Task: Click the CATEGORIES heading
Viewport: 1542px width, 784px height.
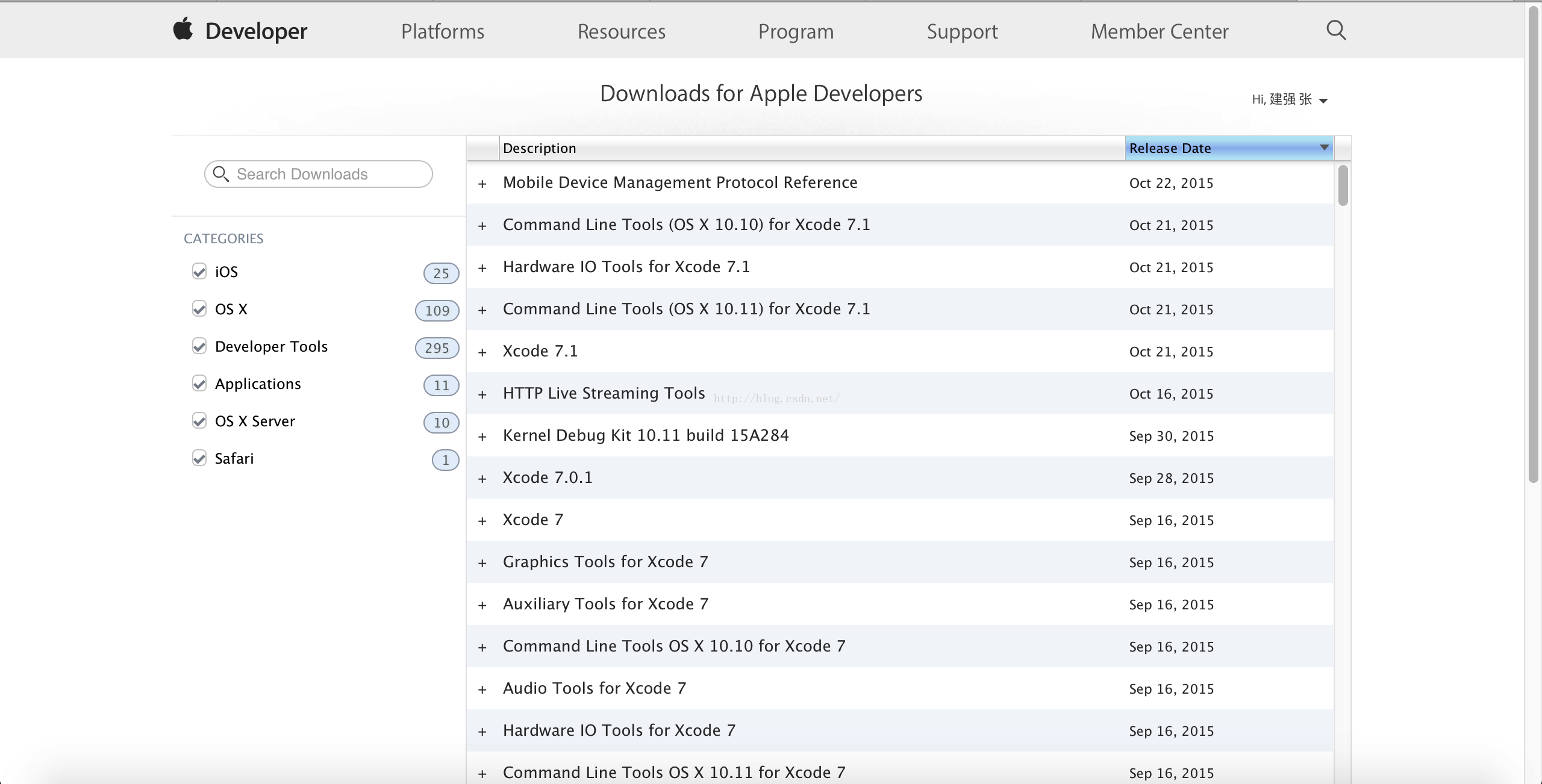Action: pos(223,238)
